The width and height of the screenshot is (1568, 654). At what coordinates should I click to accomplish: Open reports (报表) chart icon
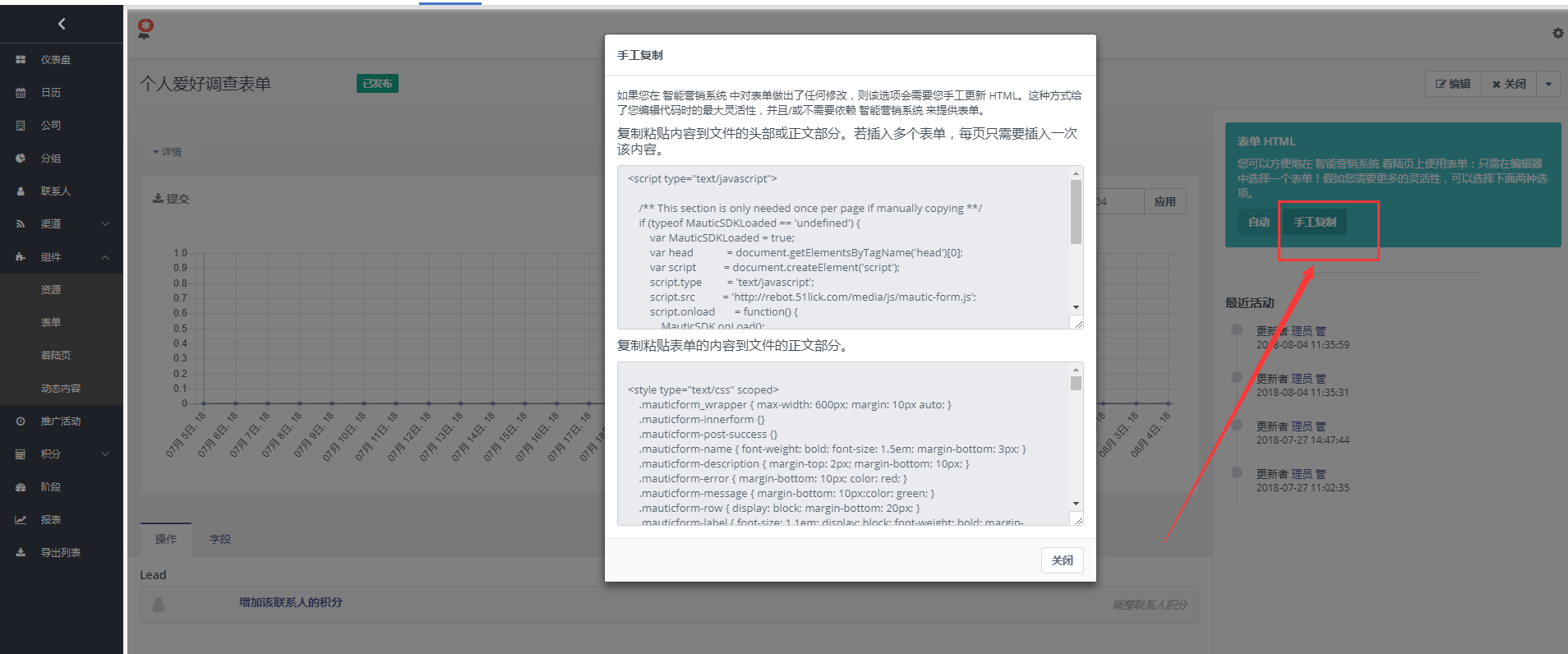(x=21, y=520)
